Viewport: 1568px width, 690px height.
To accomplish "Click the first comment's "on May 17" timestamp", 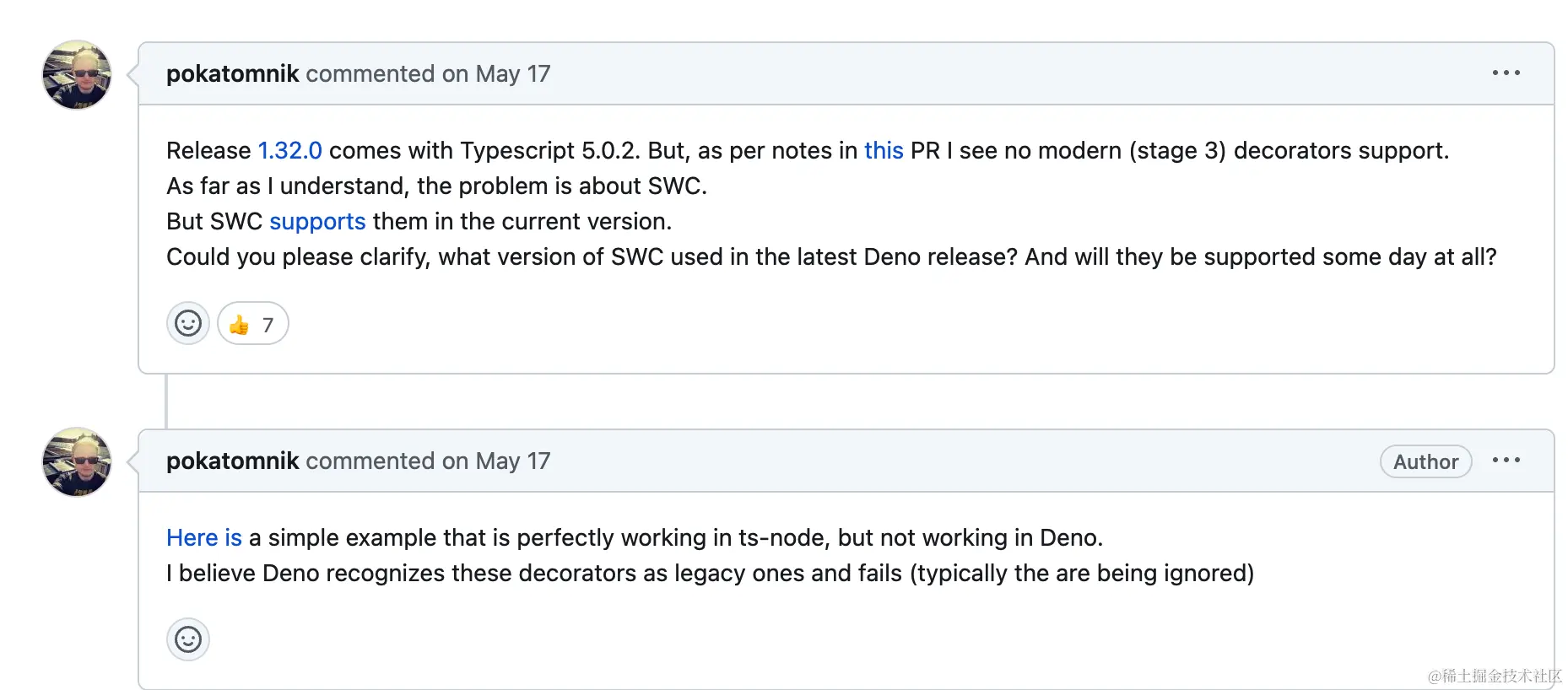I will coord(496,74).
